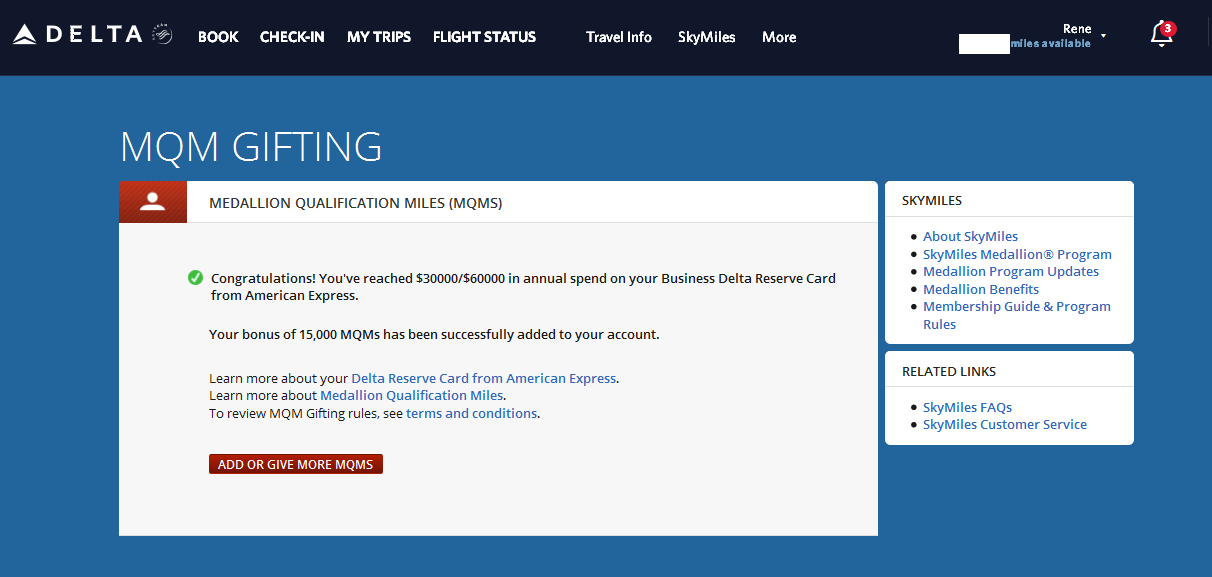Viewport: 1212px width, 577px height.
Task: Click the person icon on the red MQM panel
Action: pos(153,201)
